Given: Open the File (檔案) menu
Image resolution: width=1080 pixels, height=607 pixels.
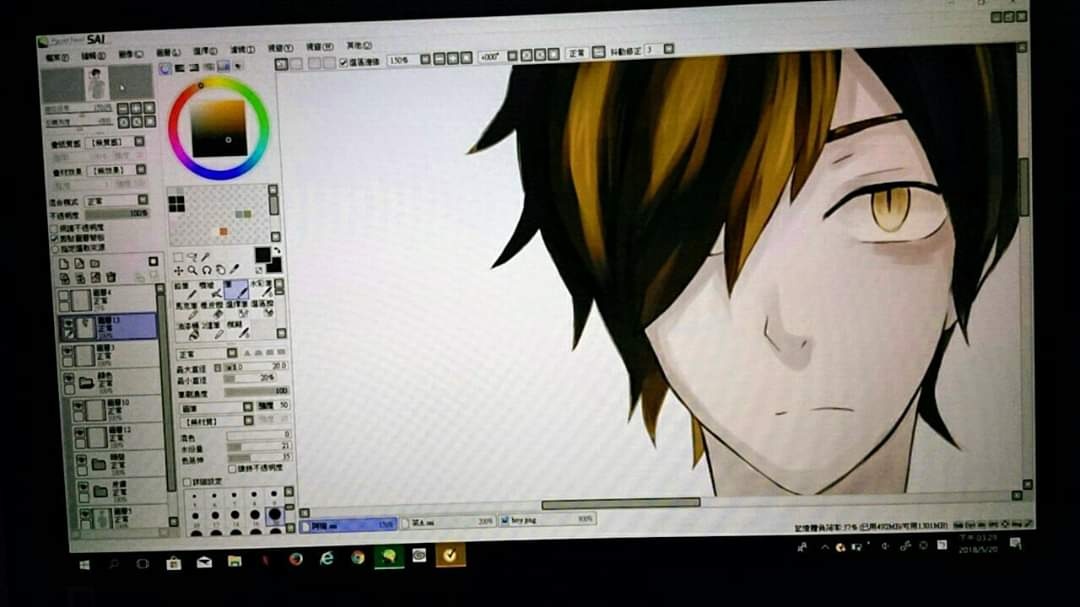Looking at the screenshot, I should tap(57, 58).
